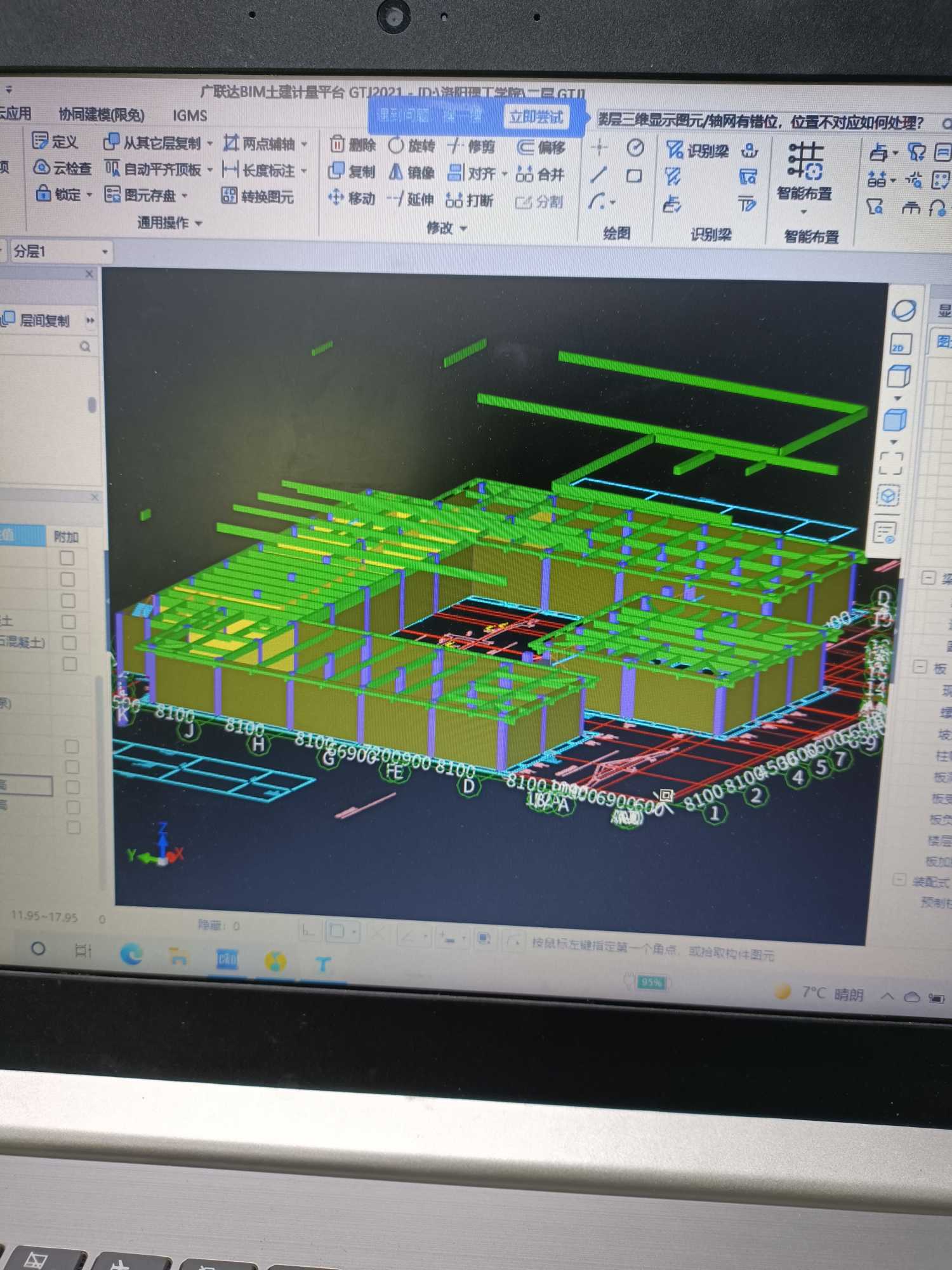Click the left panel vertical scrollbar
The height and width of the screenshot is (1270, 952).
[92, 404]
